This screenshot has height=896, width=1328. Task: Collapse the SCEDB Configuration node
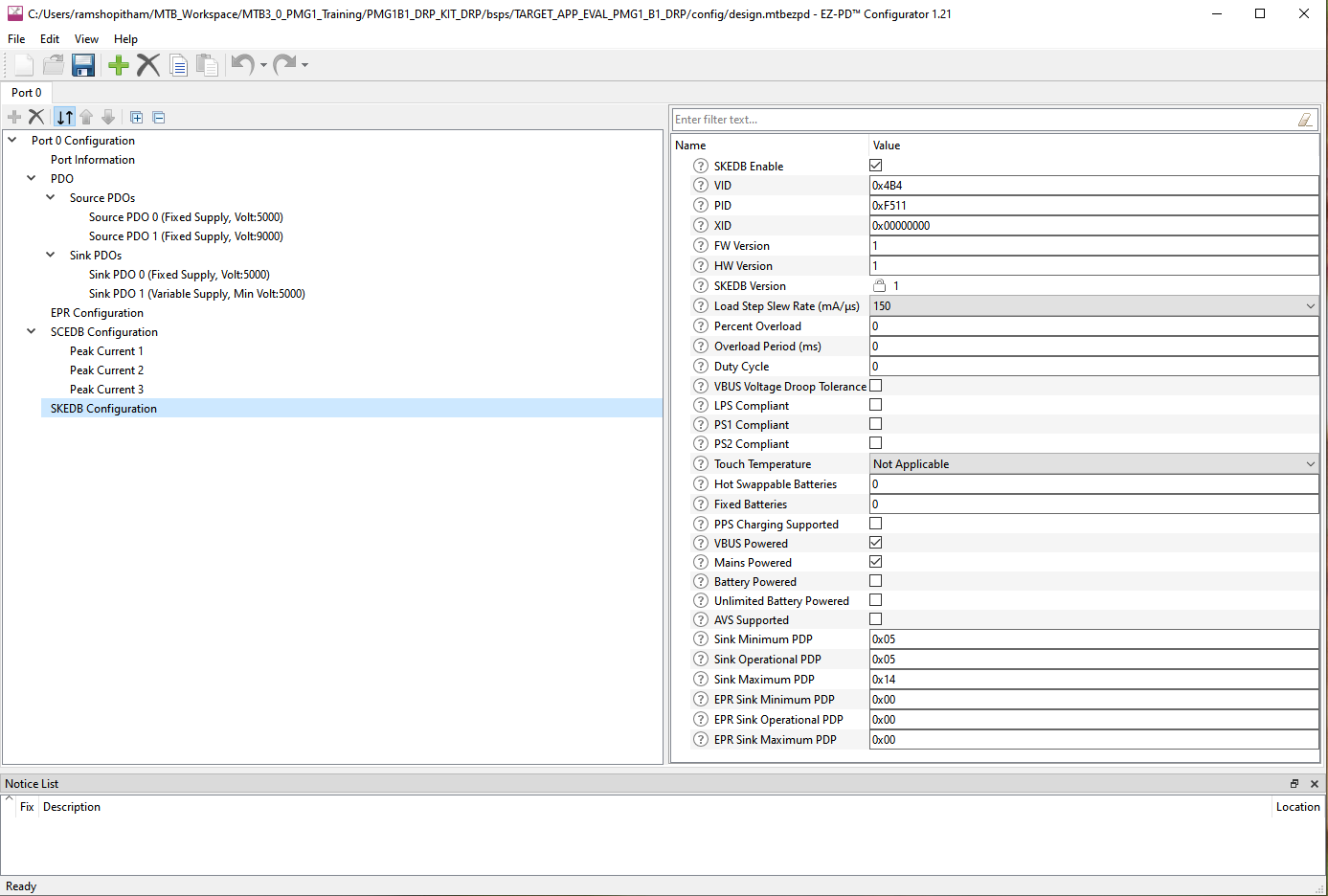(x=32, y=331)
